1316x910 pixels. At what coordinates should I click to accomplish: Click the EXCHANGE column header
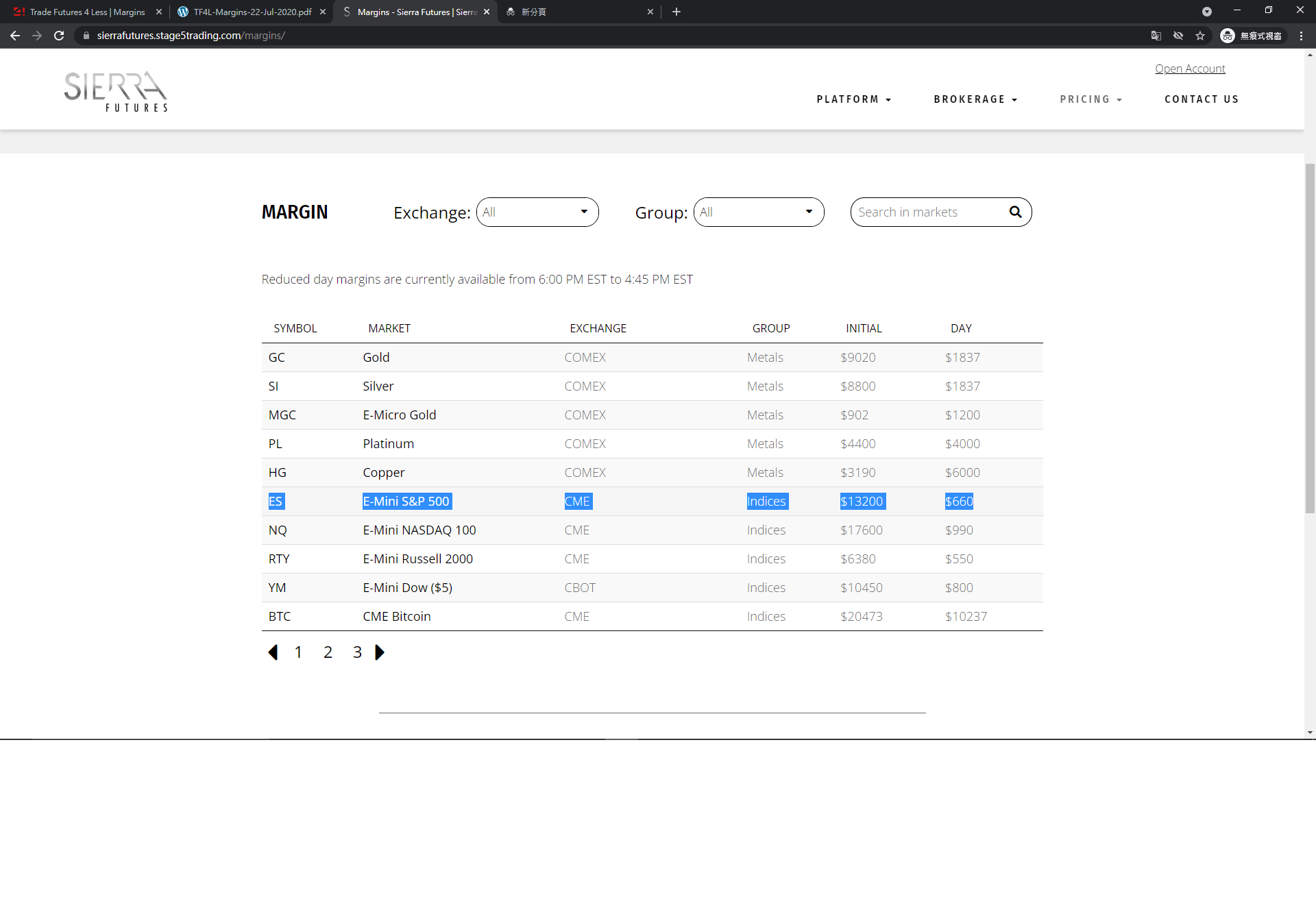pyautogui.click(x=598, y=328)
